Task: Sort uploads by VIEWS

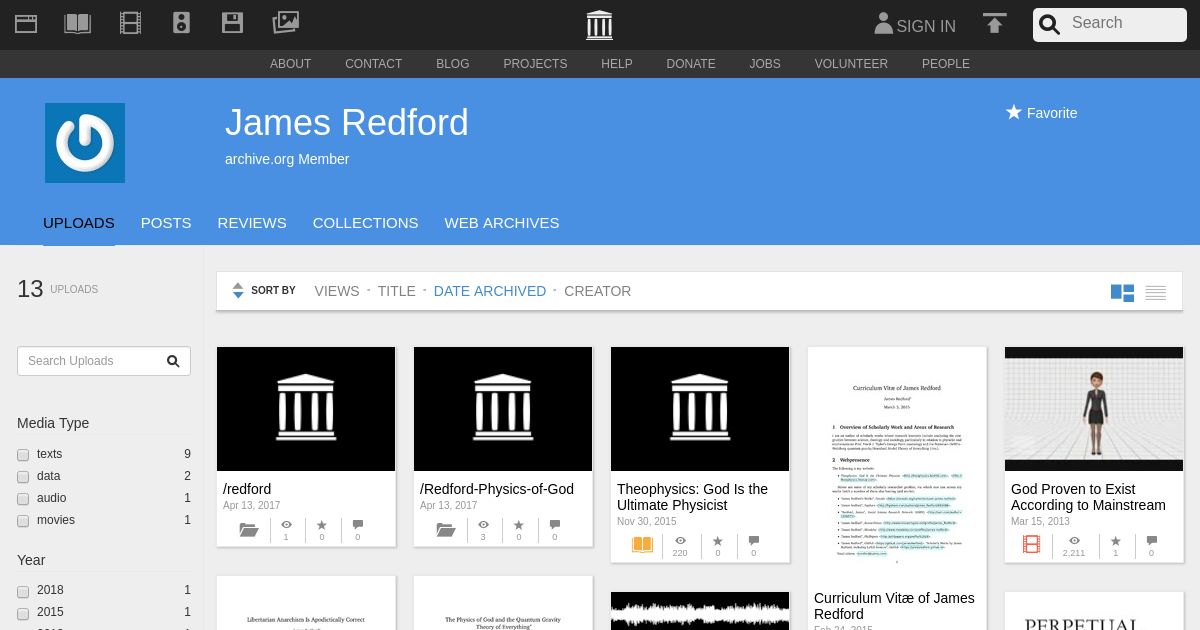Action: (337, 291)
